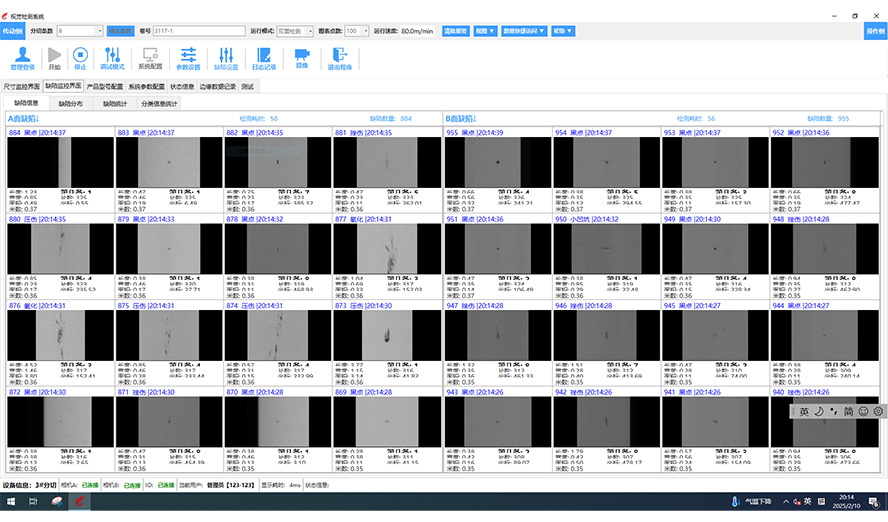Open the 图表点数 dropdown showing 100
This screenshot has width=888, height=522.
[x=364, y=31]
